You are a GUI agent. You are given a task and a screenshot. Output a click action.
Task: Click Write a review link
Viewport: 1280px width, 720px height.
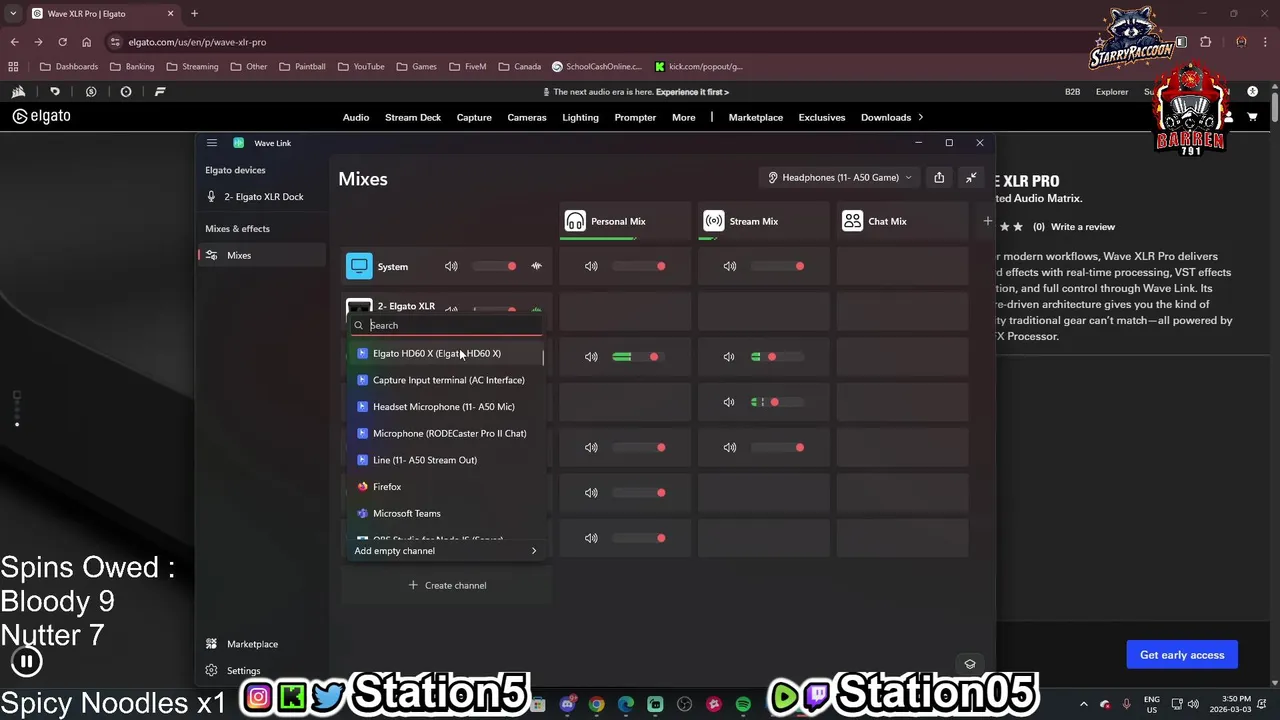(x=1083, y=227)
